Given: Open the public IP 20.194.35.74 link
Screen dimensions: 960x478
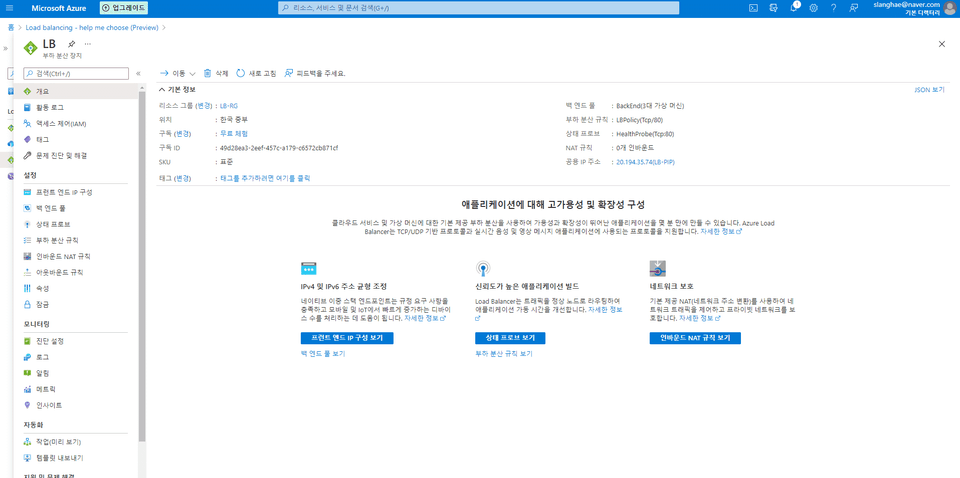Looking at the screenshot, I should tap(645, 162).
